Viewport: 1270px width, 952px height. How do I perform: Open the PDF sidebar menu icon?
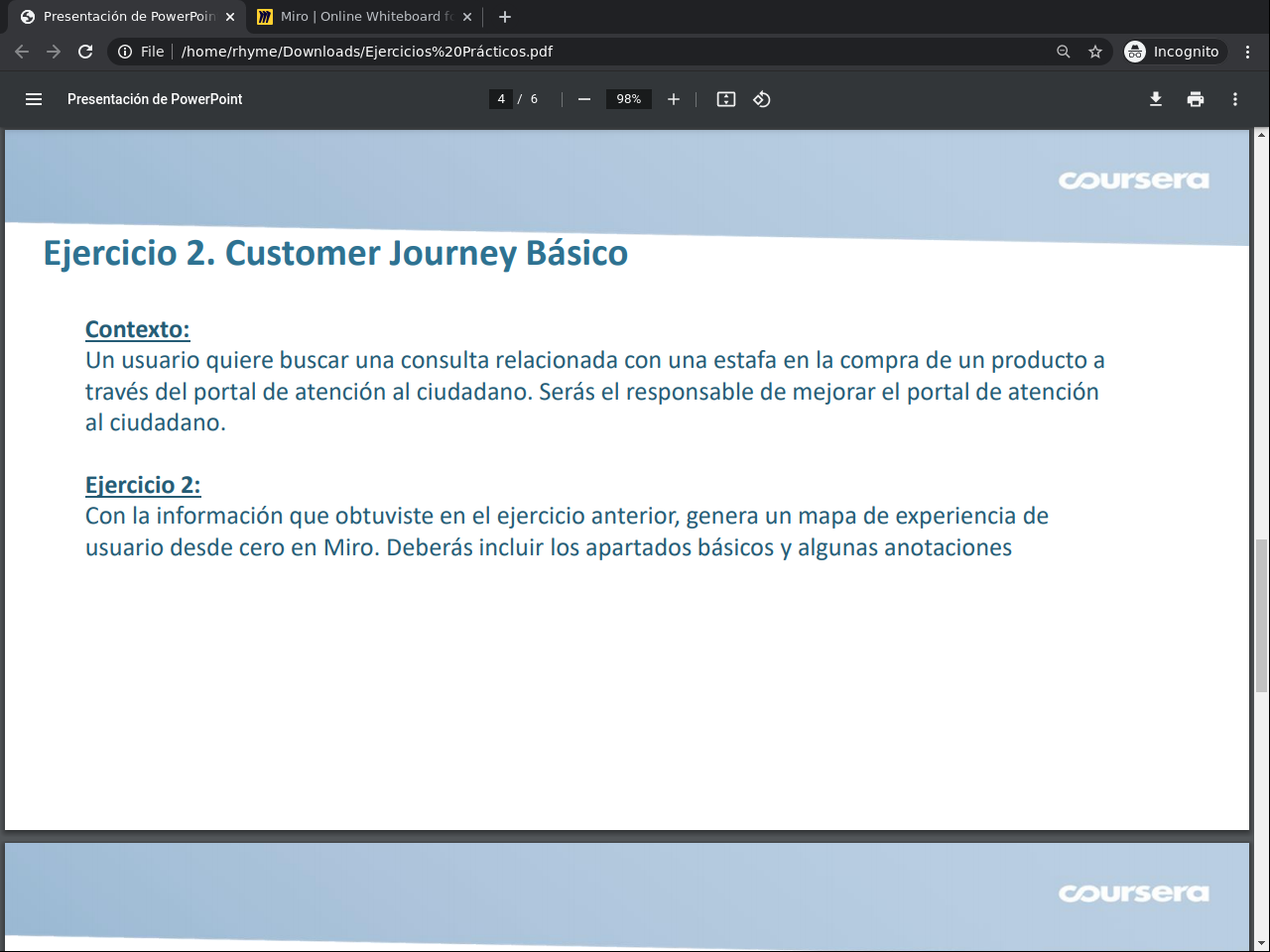(34, 99)
